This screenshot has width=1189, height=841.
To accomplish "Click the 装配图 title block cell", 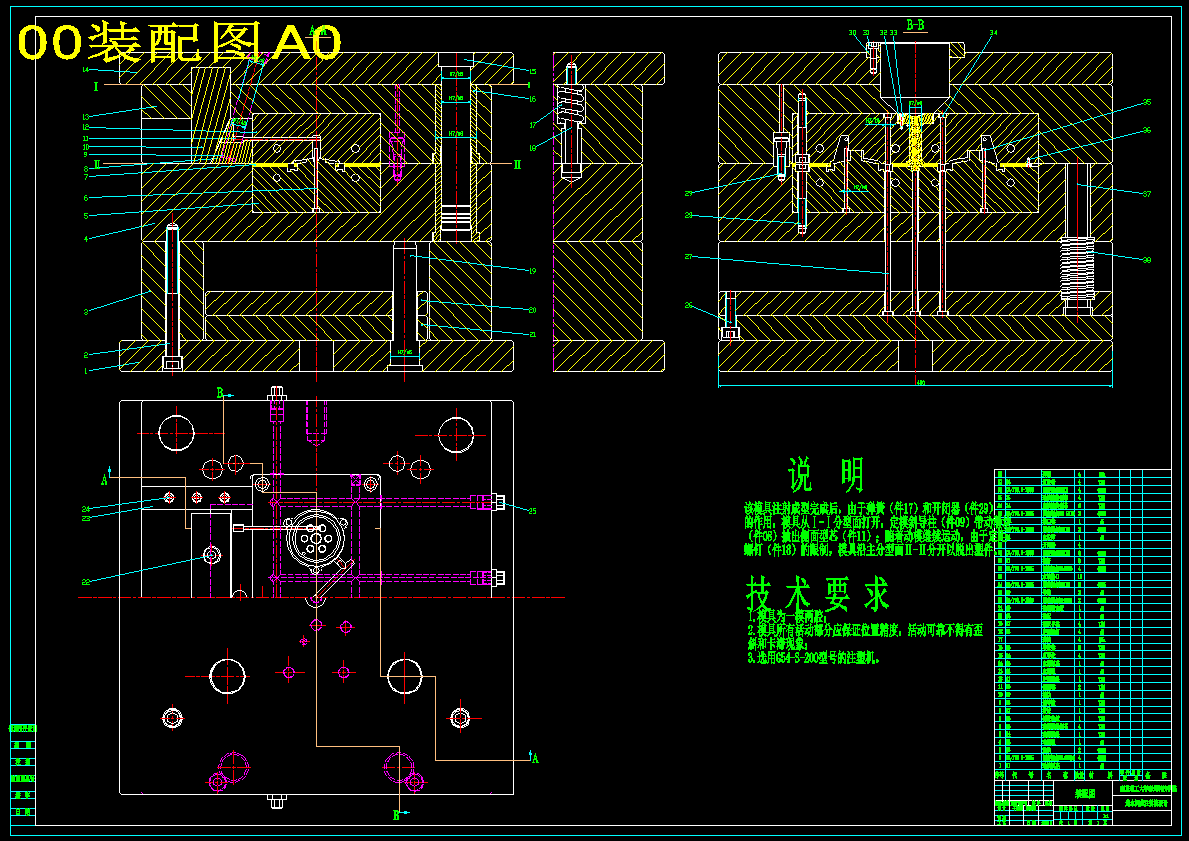I will coord(1084,793).
